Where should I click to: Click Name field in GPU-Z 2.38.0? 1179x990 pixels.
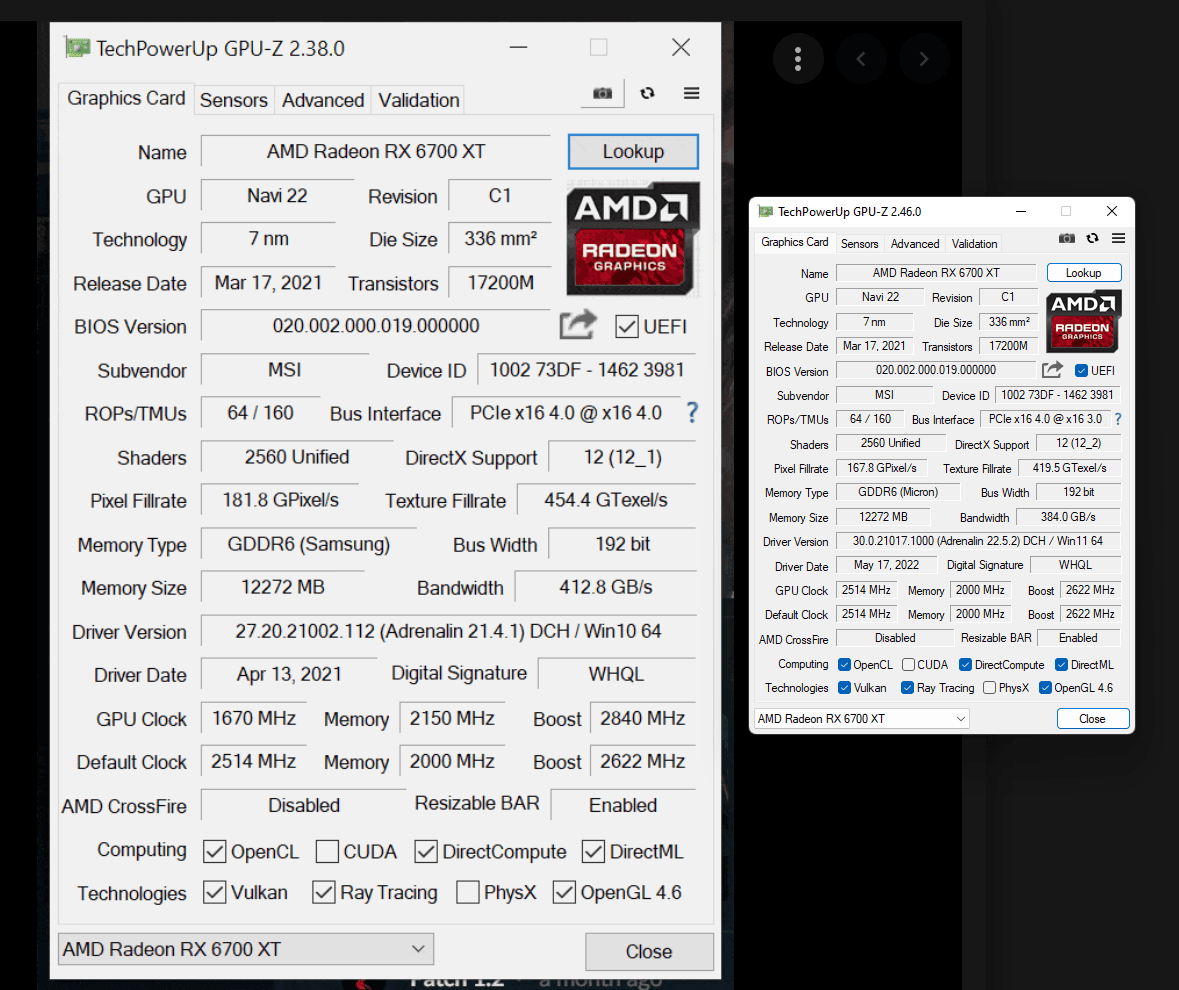(x=376, y=152)
